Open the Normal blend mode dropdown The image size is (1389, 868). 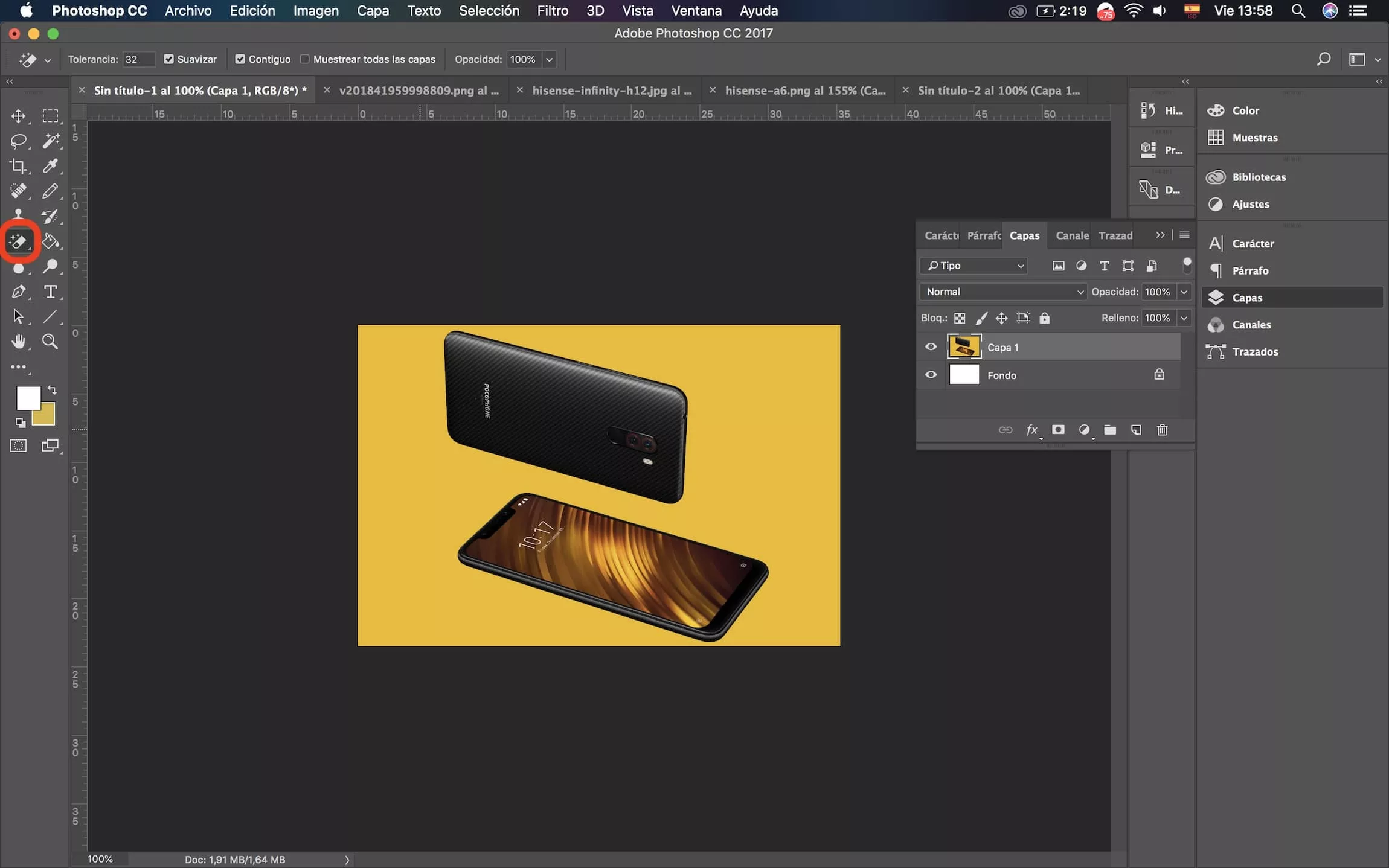pyautogui.click(x=1003, y=292)
